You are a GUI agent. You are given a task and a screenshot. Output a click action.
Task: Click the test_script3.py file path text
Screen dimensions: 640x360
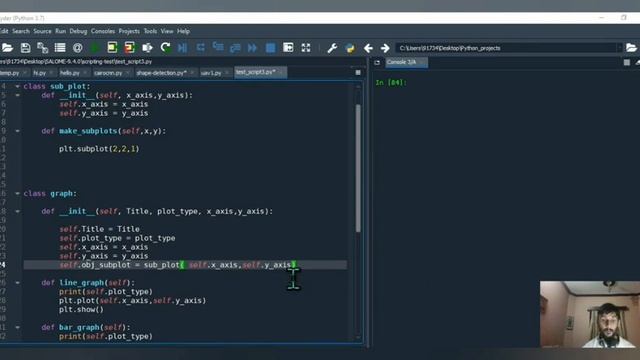[76, 62]
